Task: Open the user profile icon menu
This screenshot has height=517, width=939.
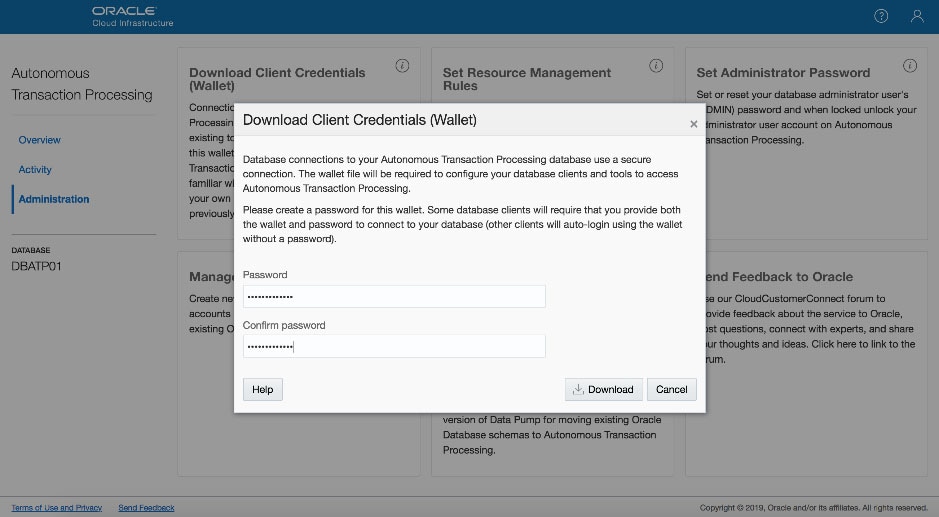Action: pyautogui.click(x=917, y=16)
